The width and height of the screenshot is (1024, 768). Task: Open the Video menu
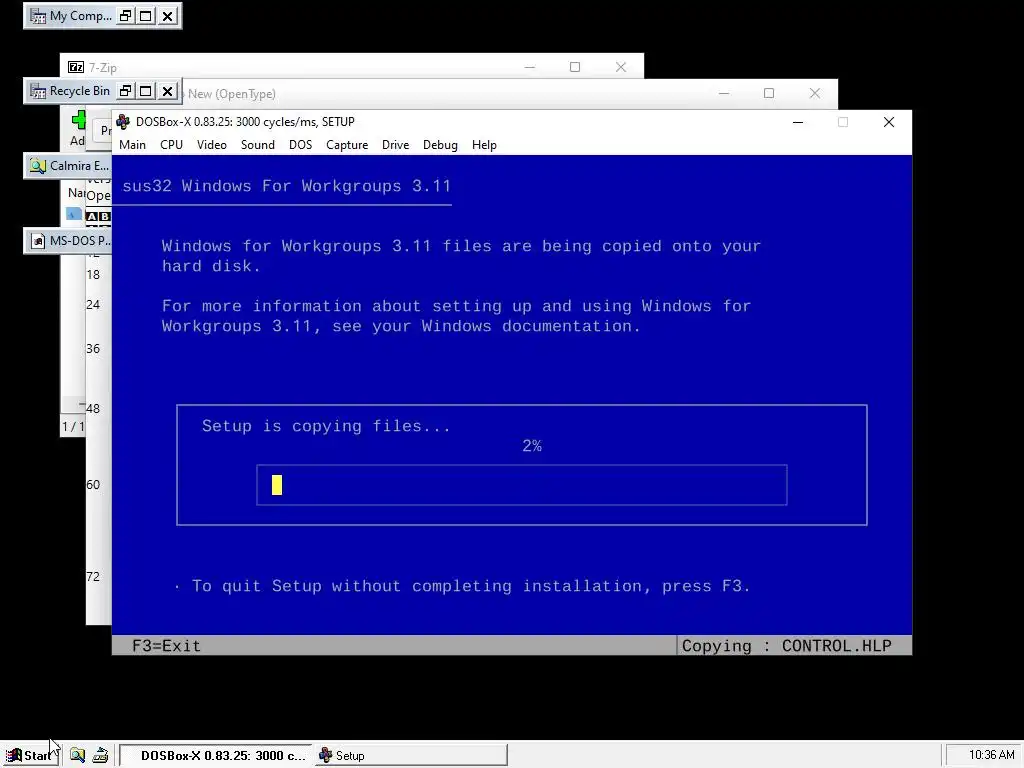[x=212, y=145]
